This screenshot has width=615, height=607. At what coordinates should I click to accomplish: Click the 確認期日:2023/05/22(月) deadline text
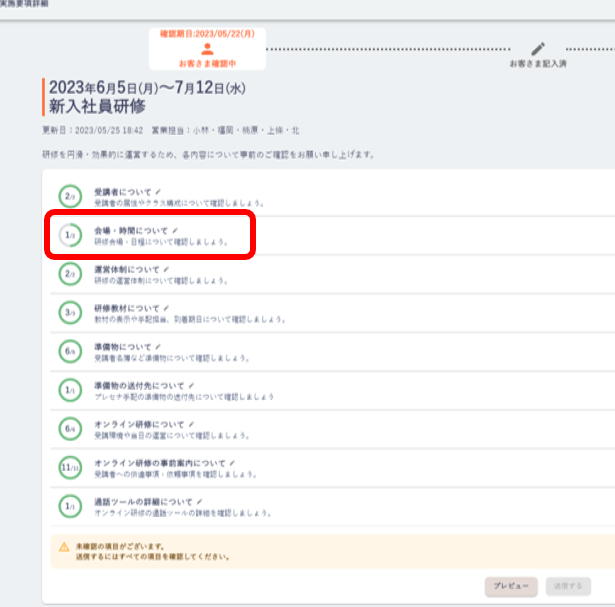click(x=207, y=34)
